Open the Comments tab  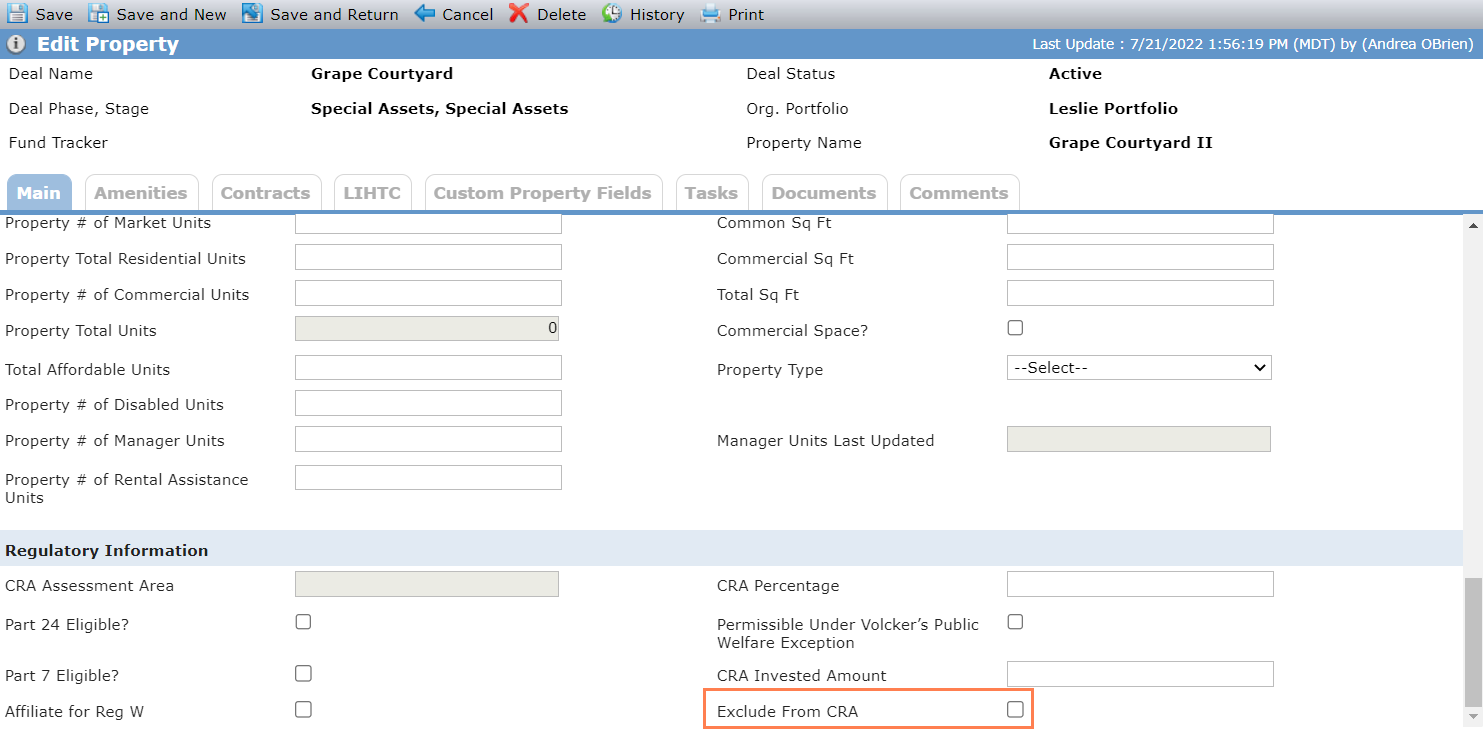959,193
